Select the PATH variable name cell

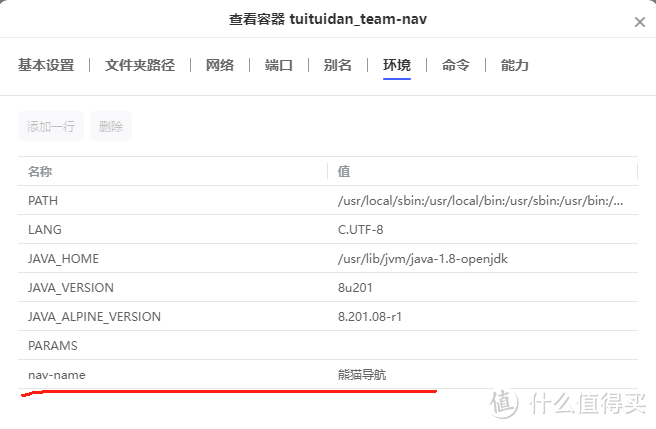(172, 200)
